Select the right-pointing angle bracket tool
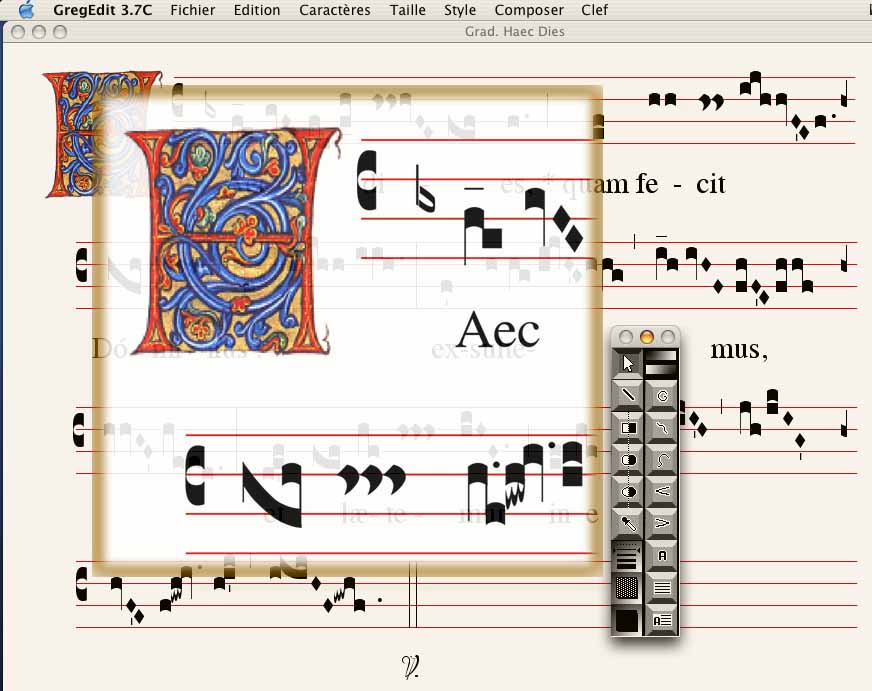This screenshot has width=872, height=691. [x=662, y=523]
